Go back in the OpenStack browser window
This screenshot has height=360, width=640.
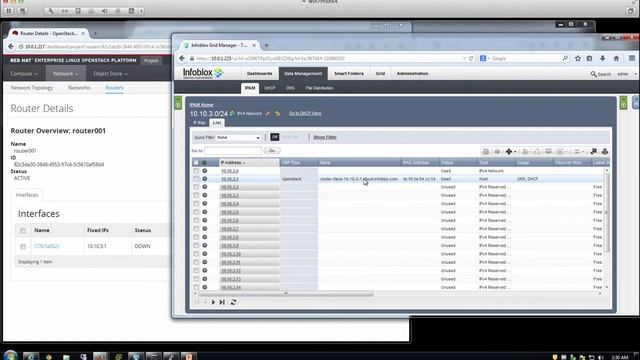[11, 47]
